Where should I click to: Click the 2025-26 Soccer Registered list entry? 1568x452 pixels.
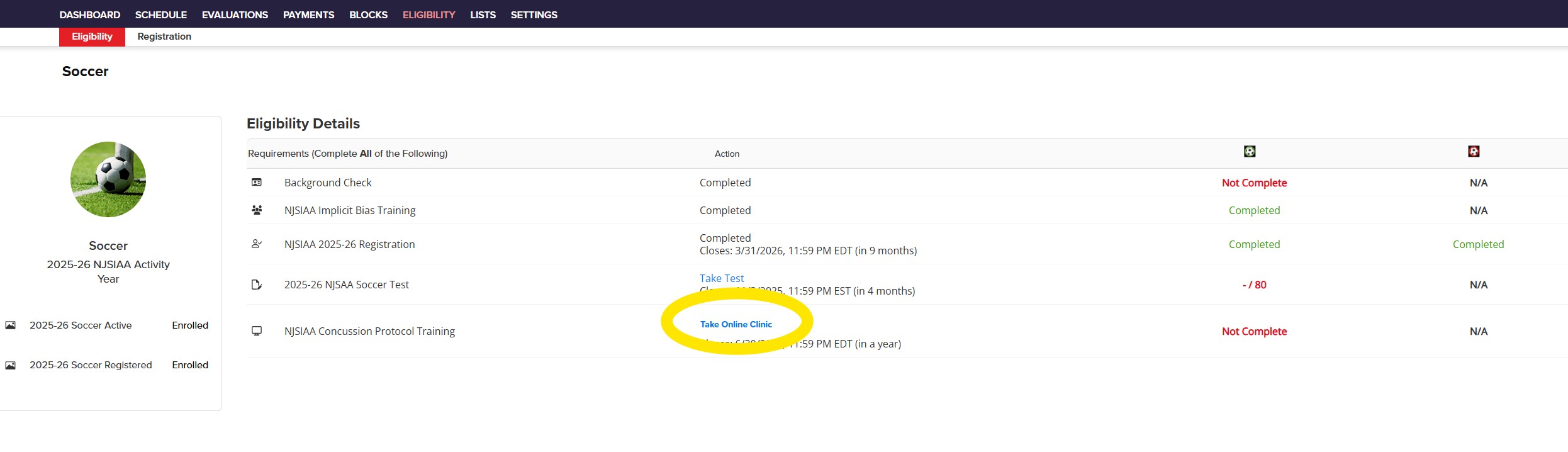(x=91, y=365)
